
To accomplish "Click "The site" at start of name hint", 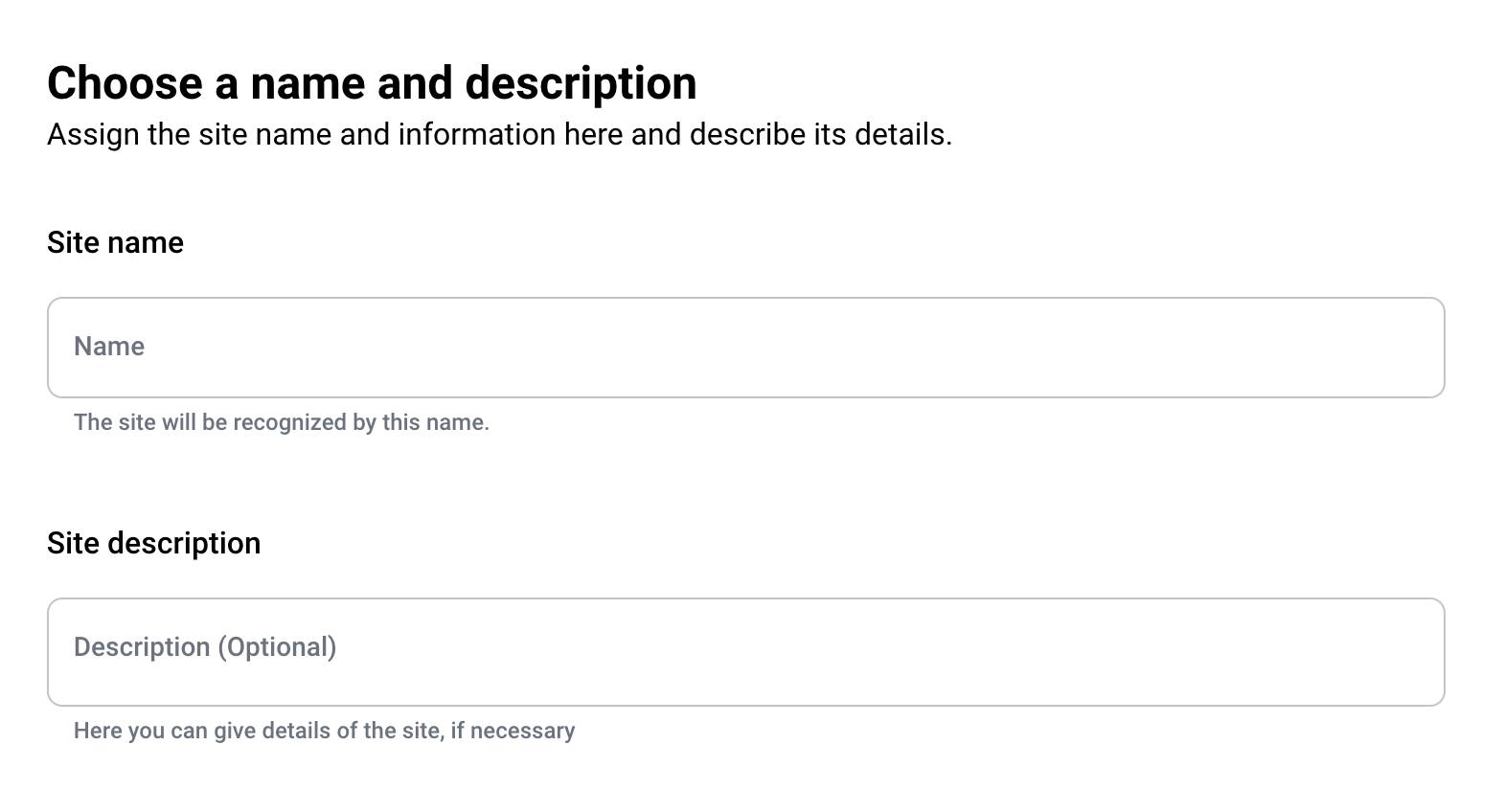I will click(x=114, y=422).
